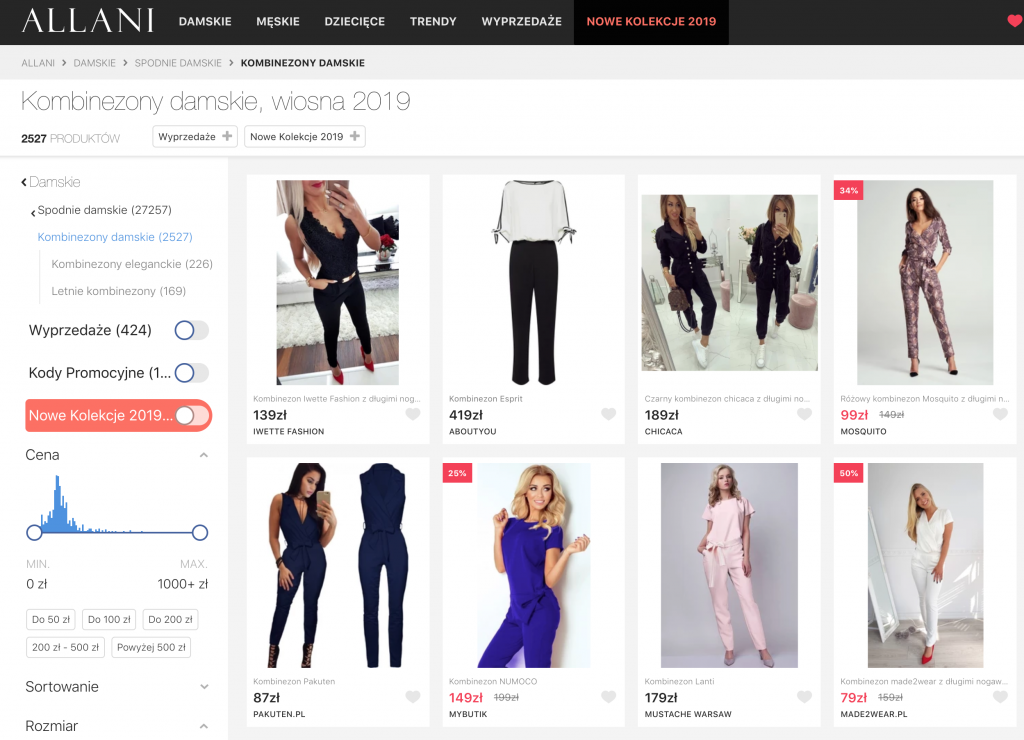Collapse the Cena filter section
Viewport: 1024px width, 740px height.
pyautogui.click(x=204, y=455)
